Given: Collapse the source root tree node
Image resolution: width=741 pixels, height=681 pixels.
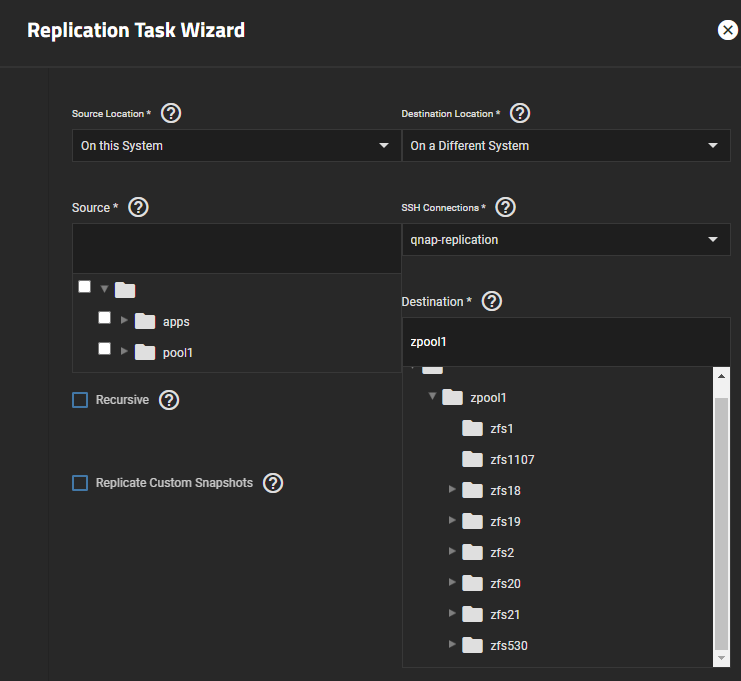Looking at the screenshot, I should coord(104,289).
